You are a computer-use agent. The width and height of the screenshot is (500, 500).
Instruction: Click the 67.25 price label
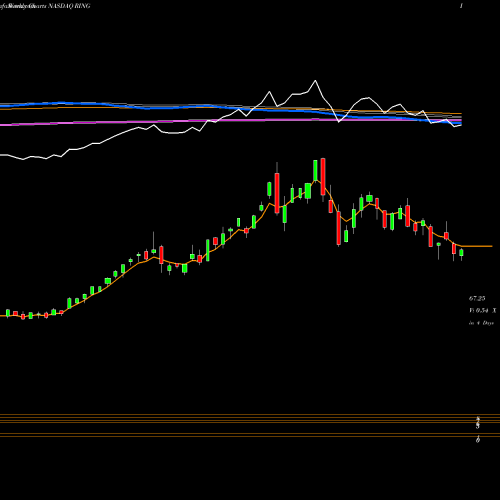(x=477, y=298)
